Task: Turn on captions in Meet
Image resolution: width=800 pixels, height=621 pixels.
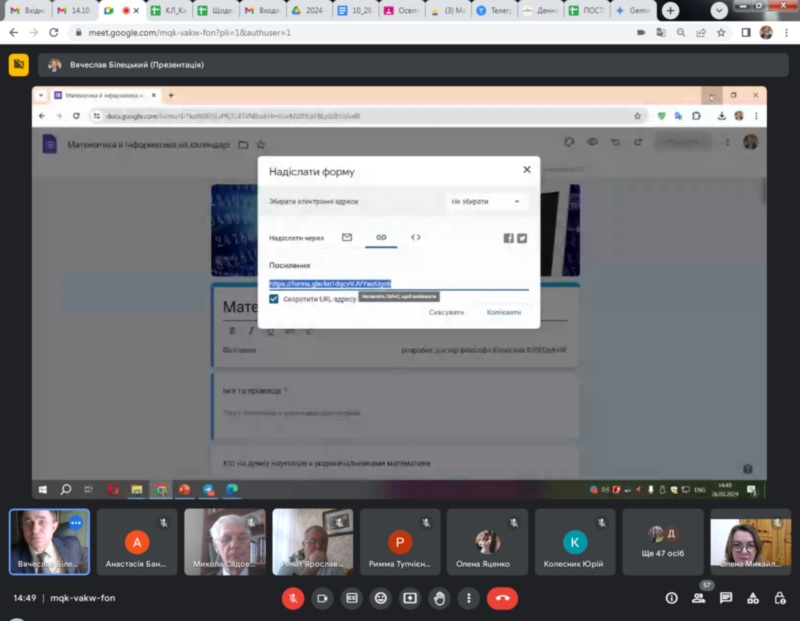Action: [x=351, y=598]
